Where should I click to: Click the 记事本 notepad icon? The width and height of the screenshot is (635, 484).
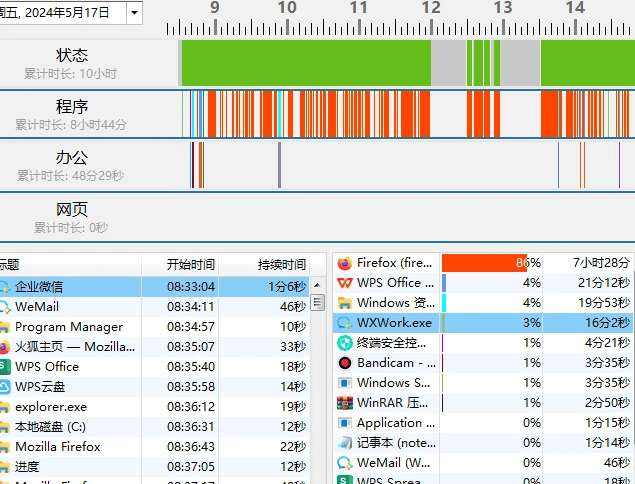[345, 443]
